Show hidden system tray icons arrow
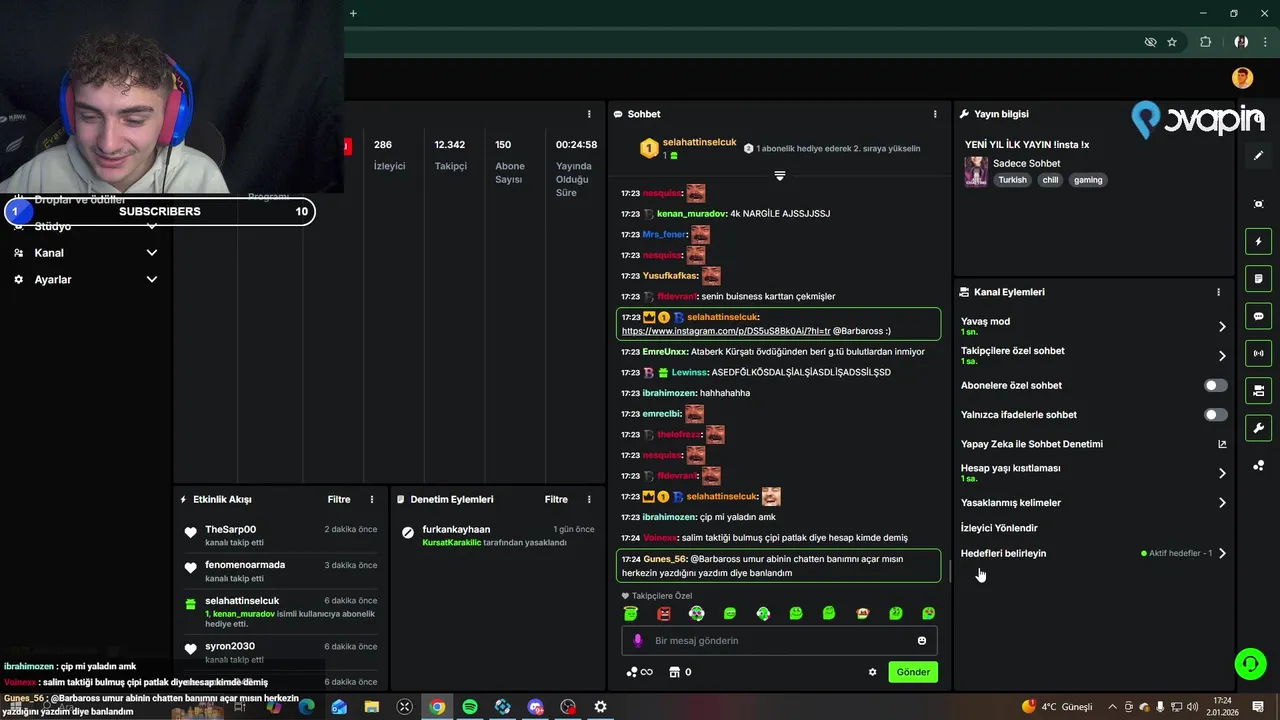Screen dimensions: 1280x720 pyautogui.click(x=1112, y=707)
